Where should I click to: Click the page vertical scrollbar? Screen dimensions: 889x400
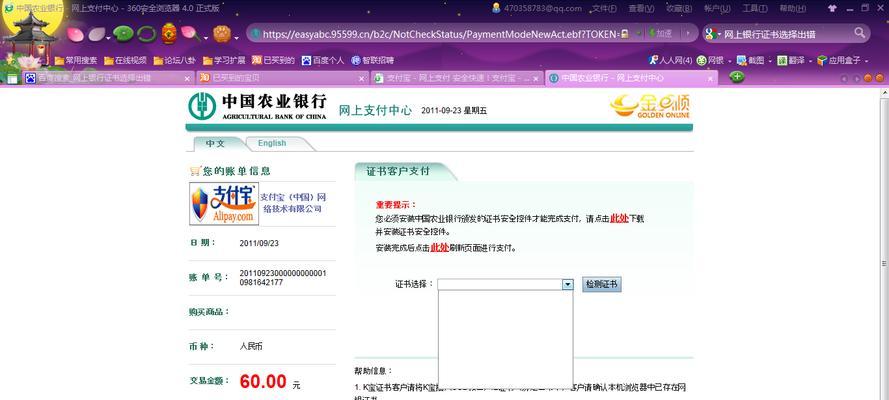coord(884,244)
